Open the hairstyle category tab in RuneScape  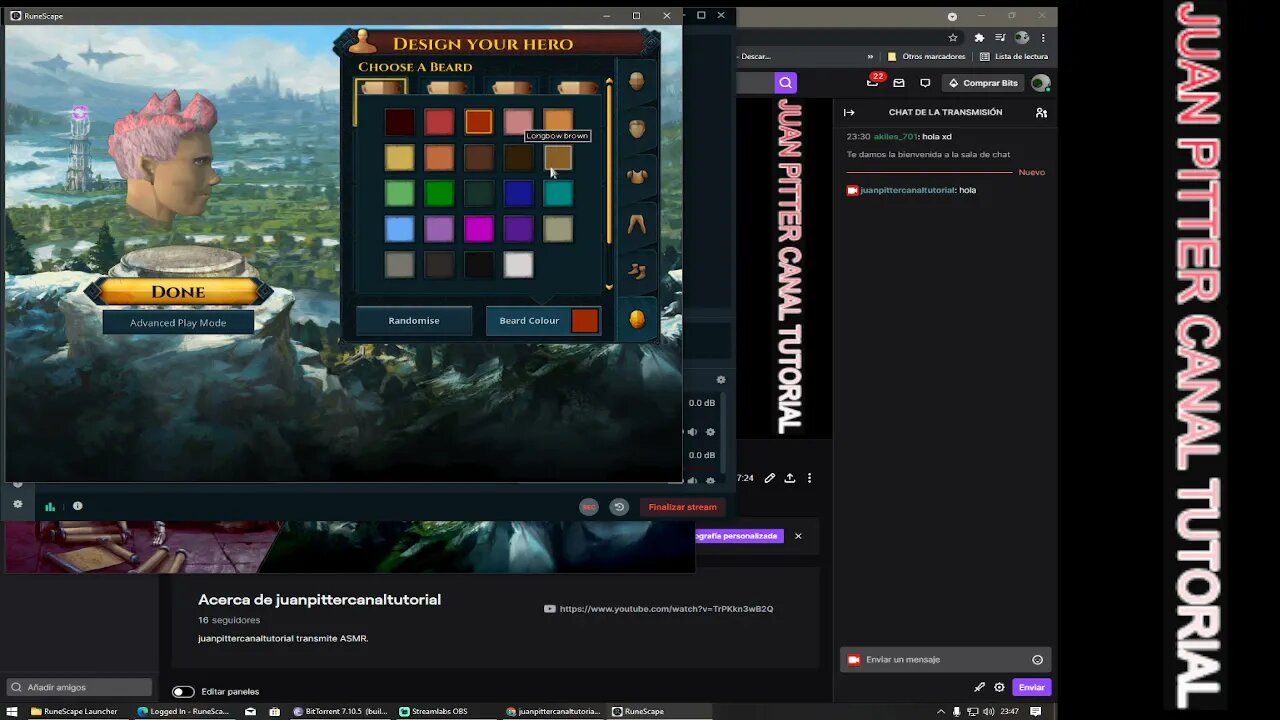pyautogui.click(x=637, y=128)
